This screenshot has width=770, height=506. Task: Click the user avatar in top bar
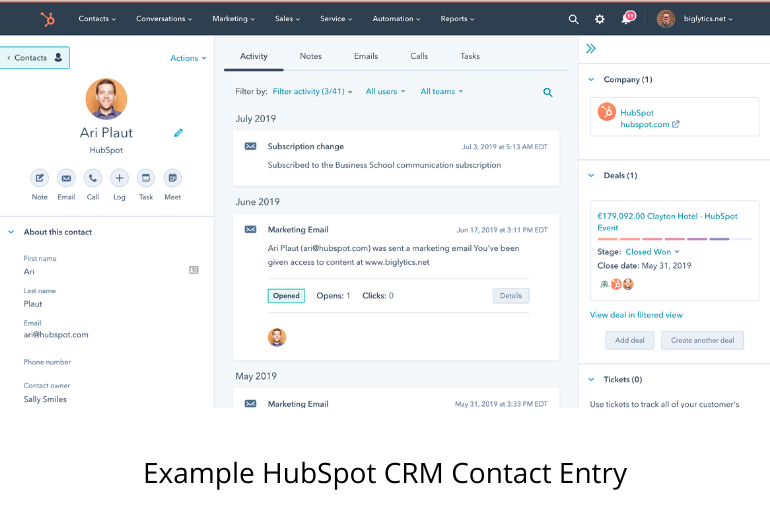(x=666, y=19)
